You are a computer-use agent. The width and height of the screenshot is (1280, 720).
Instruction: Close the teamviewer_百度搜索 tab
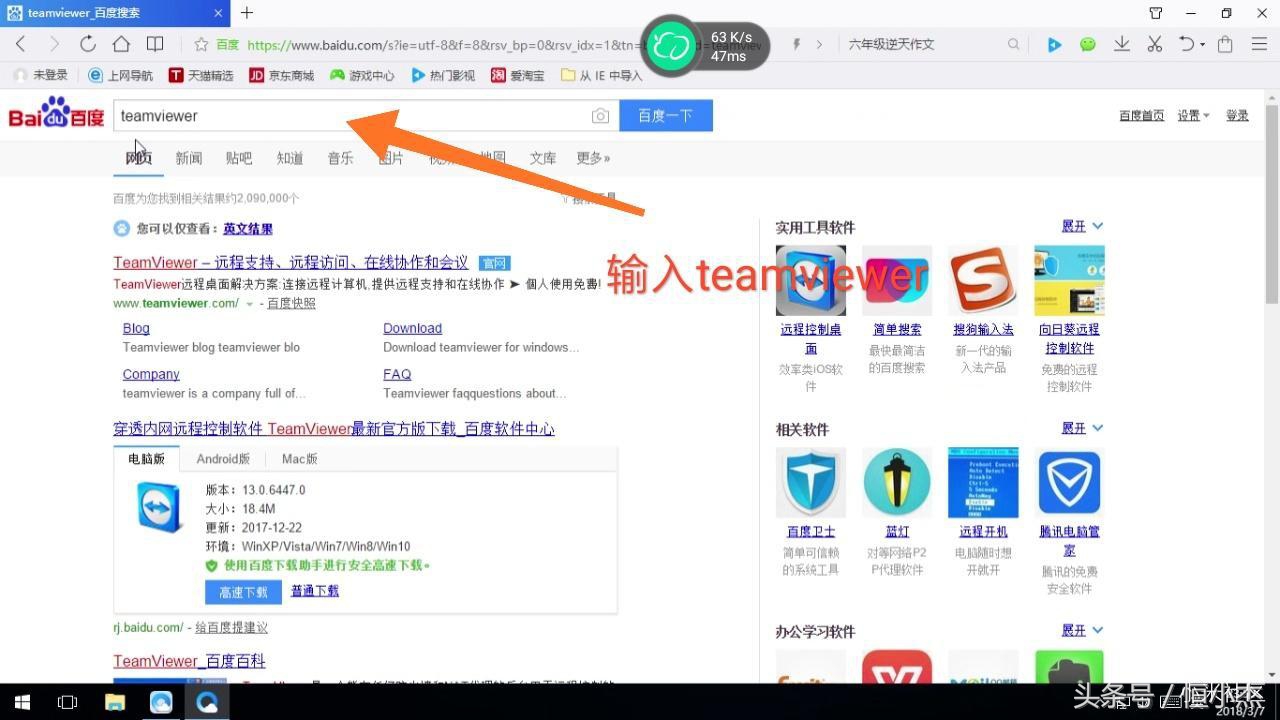219,13
